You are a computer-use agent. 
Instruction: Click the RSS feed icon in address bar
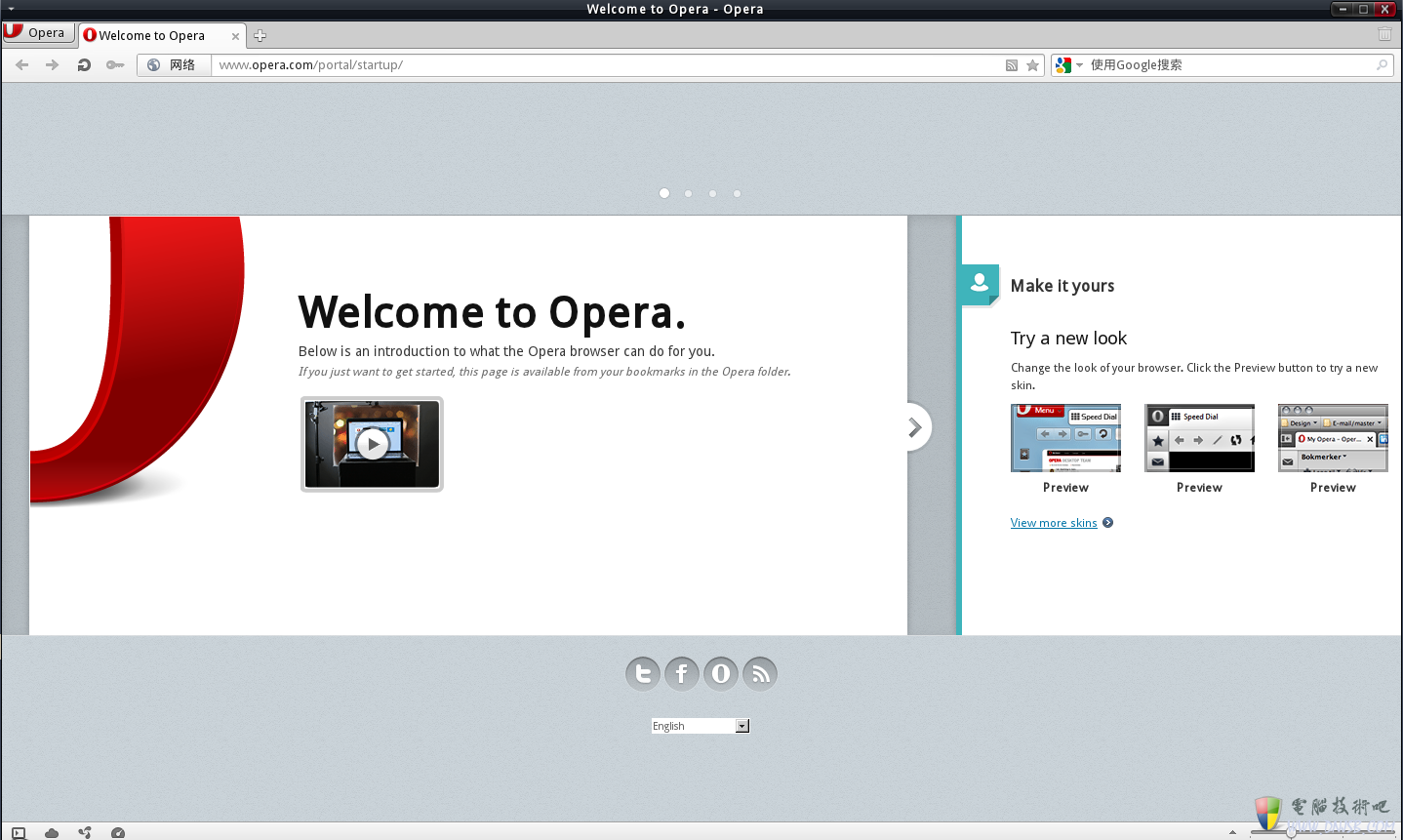[1012, 65]
